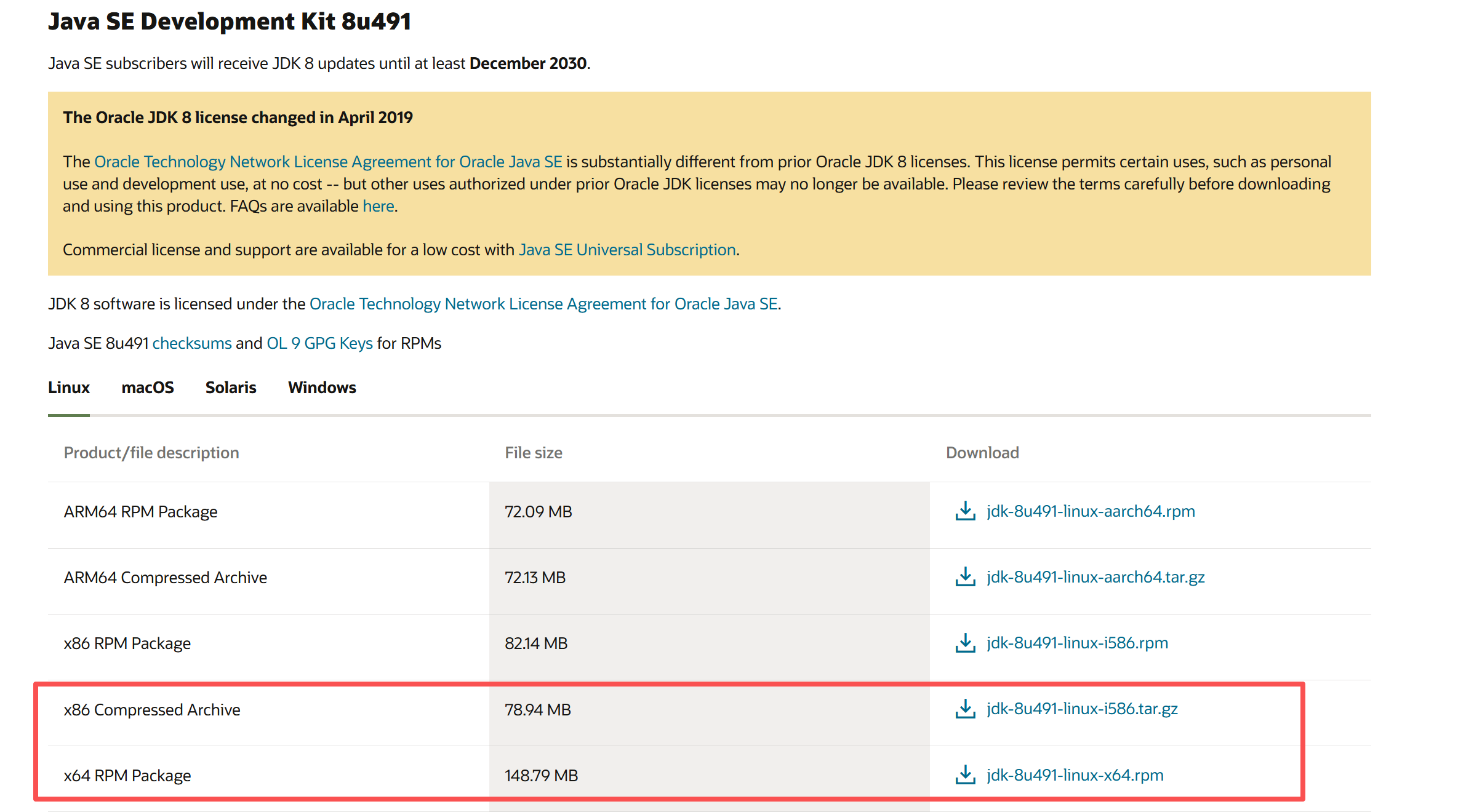The width and height of the screenshot is (1482, 812).
Task: Click 'The Oracle JDK 8 license changed' heading
Action: tap(238, 117)
